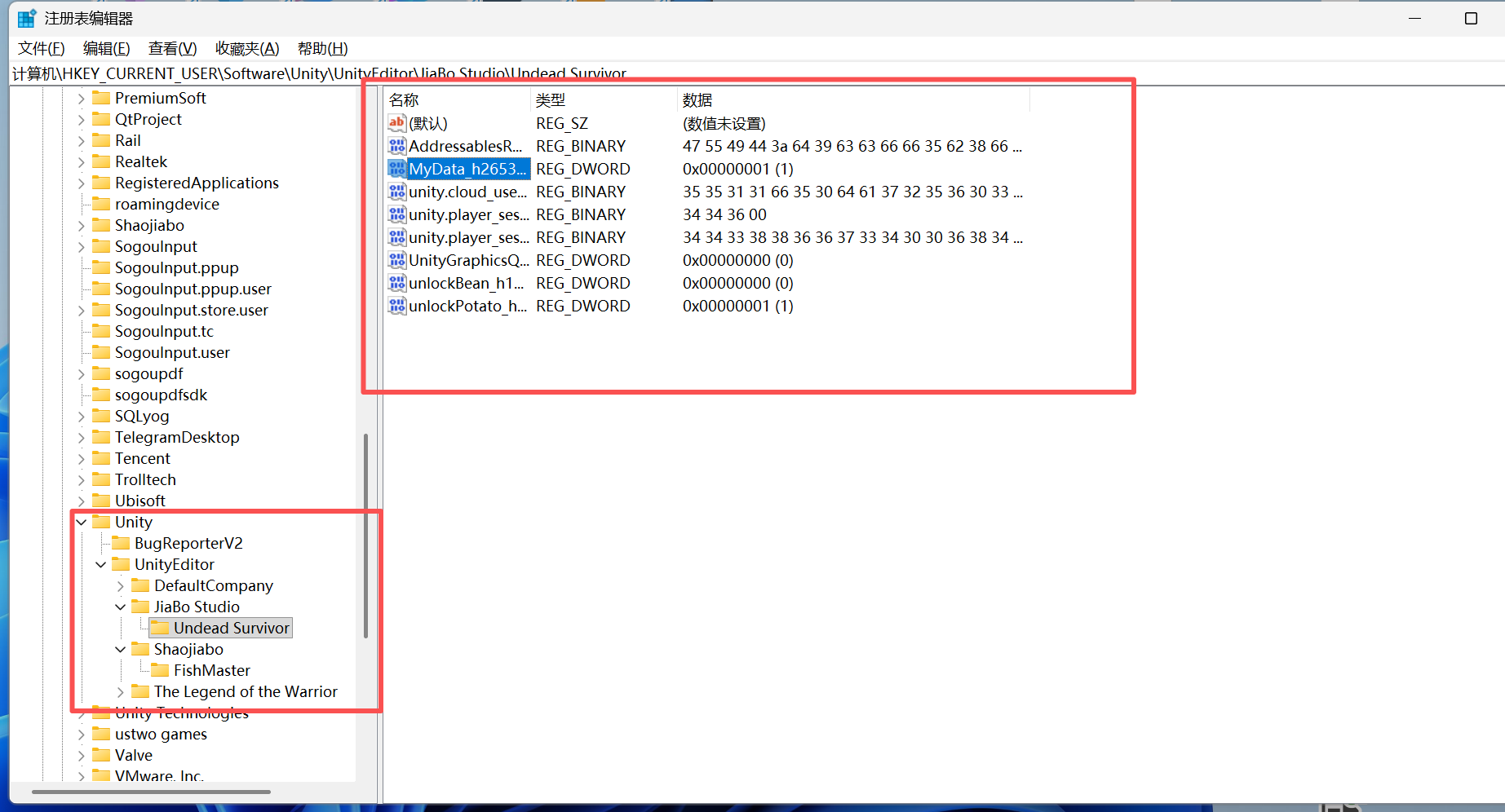
Task: Click the registry path address bar
Action: point(757,73)
